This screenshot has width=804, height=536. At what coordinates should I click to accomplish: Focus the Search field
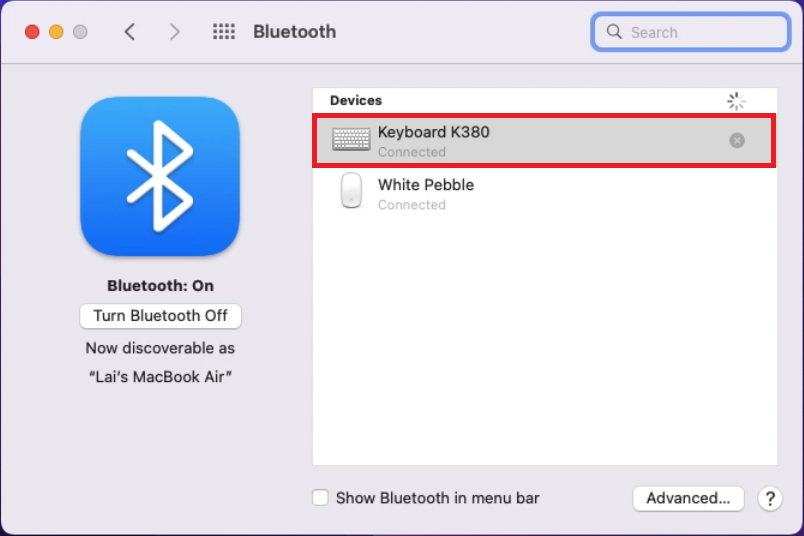pyautogui.click(x=690, y=32)
